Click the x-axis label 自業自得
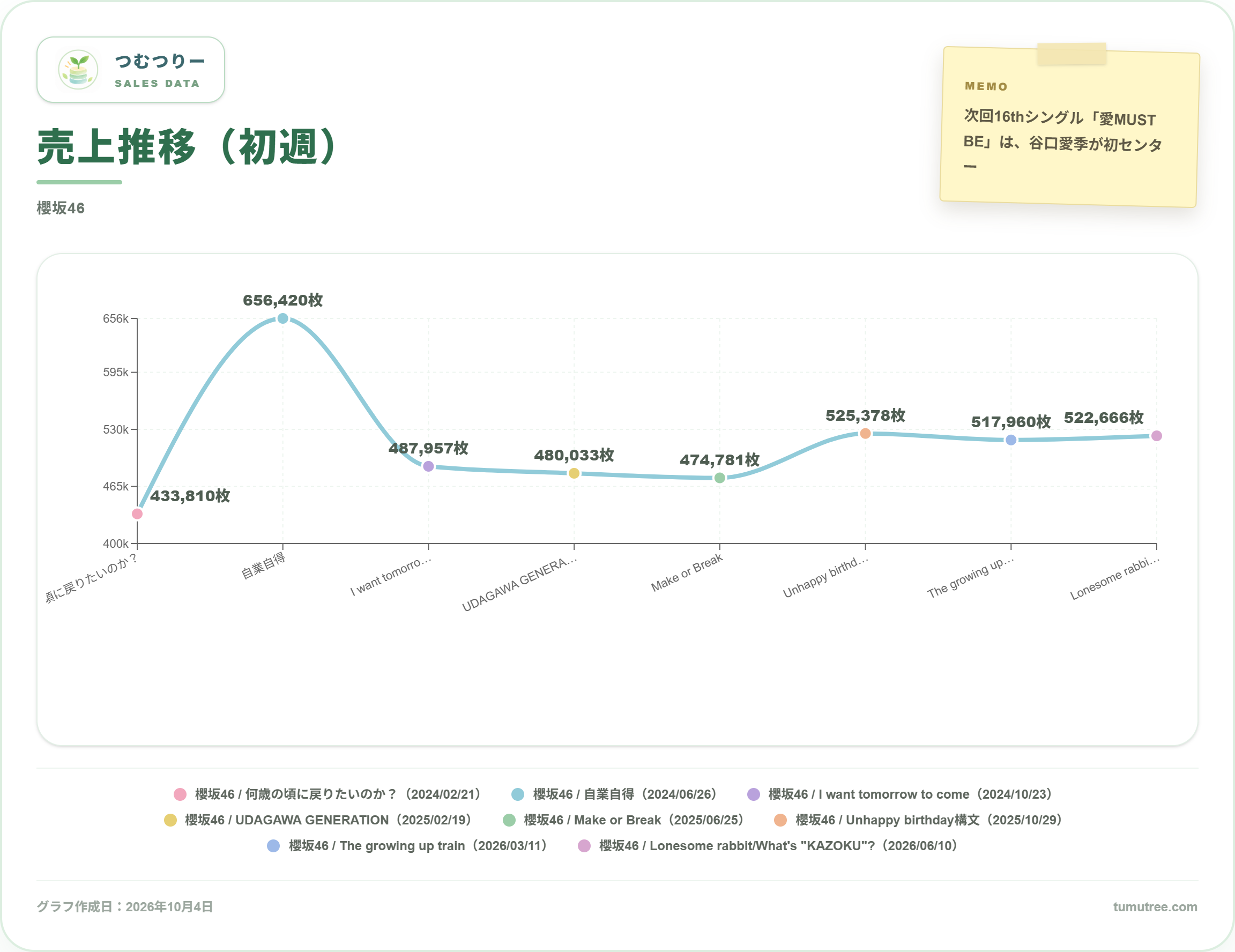This screenshot has width=1235, height=952. [x=263, y=566]
